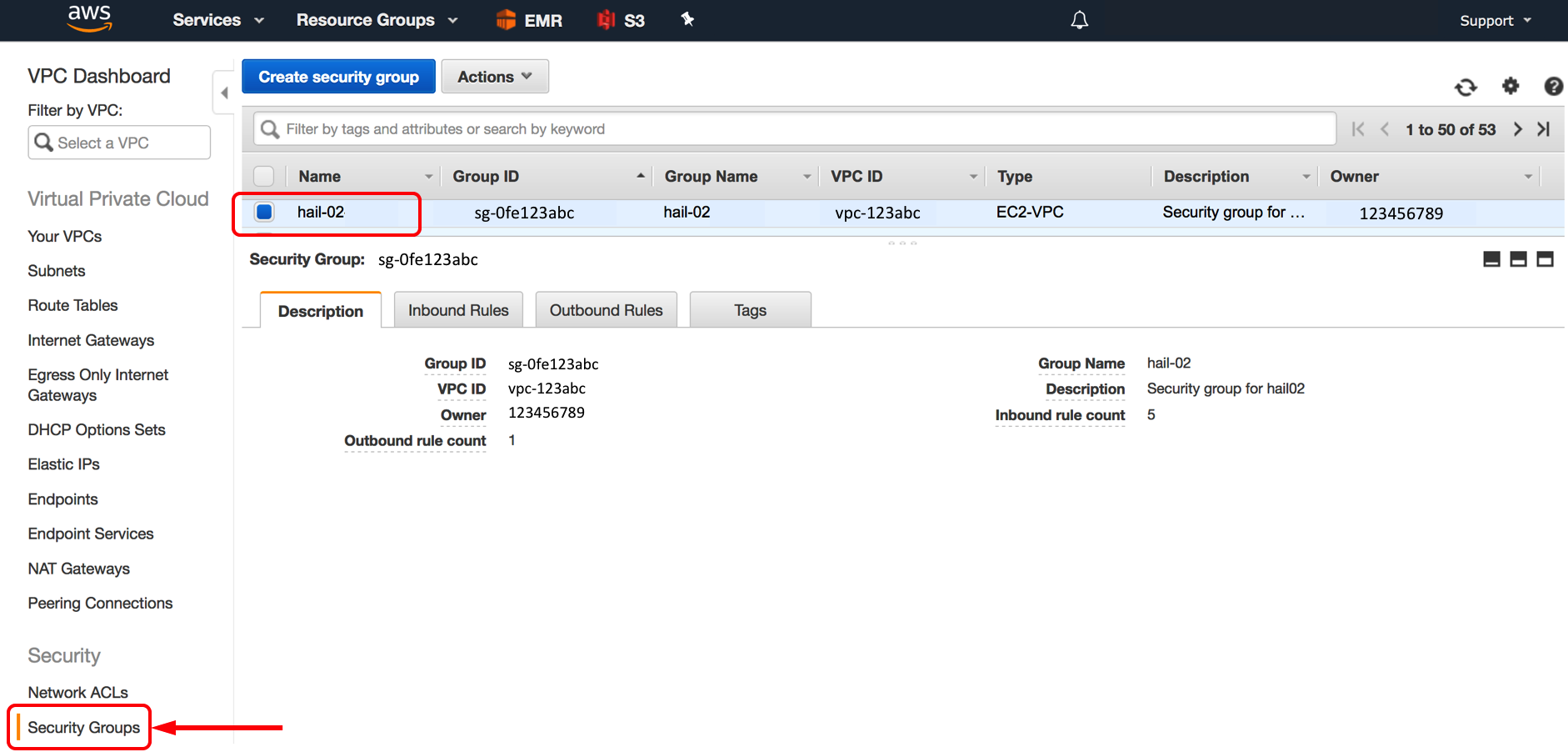The width and height of the screenshot is (1568, 752).
Task: Open Your VPCs in sidebar
Action: click(65, 237)
